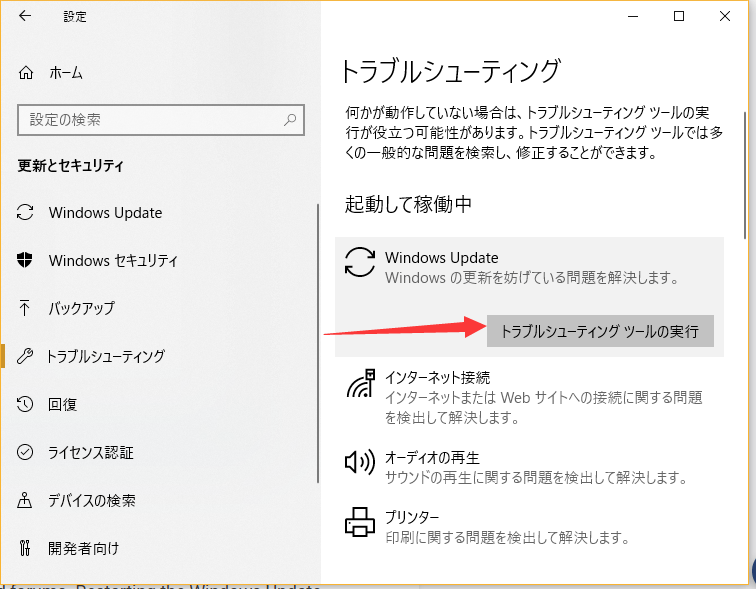This screenshot has width=756, height=589.
Task: Go back with the arrow in the title bar
Action: coord(25,16)
